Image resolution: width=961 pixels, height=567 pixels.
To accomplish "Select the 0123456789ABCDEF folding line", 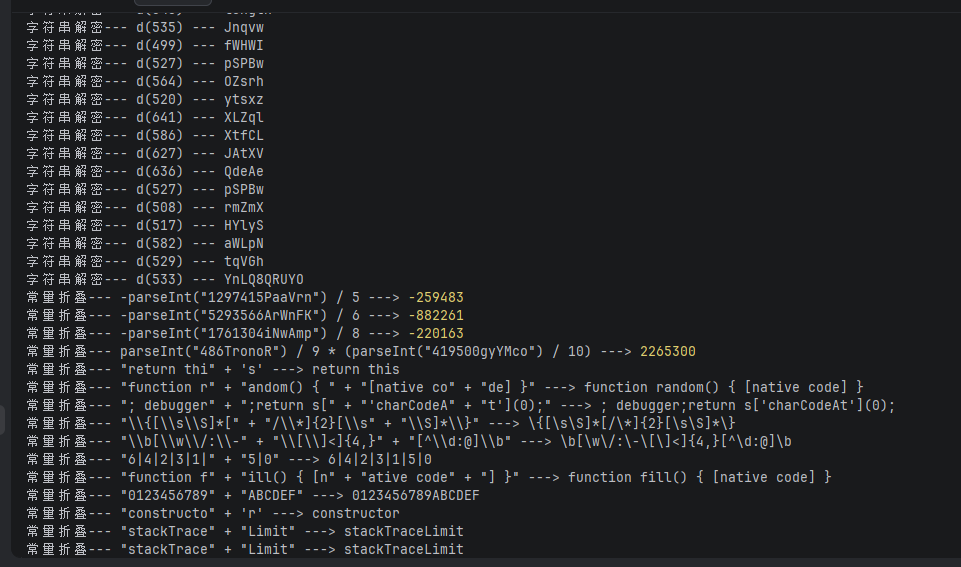I will point(253,495).
